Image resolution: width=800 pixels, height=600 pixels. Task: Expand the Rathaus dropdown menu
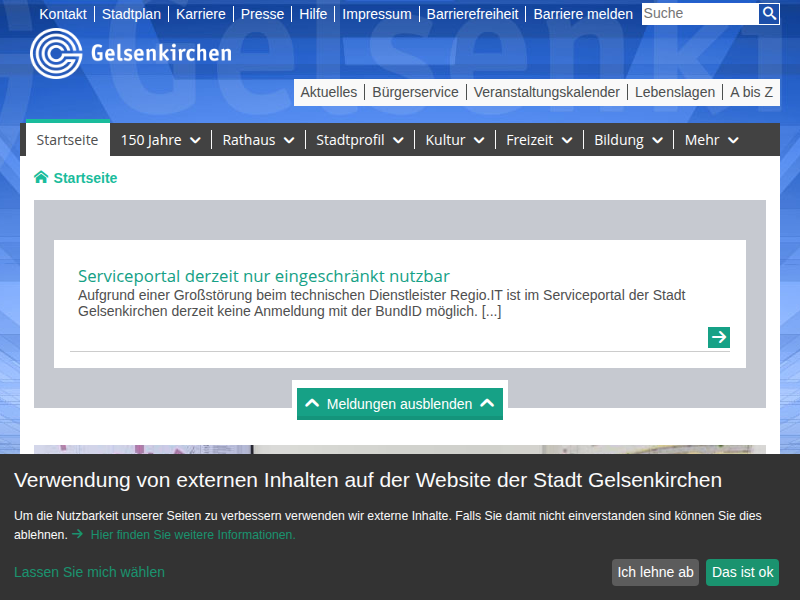pyautogui.click(x=258, y=140)
